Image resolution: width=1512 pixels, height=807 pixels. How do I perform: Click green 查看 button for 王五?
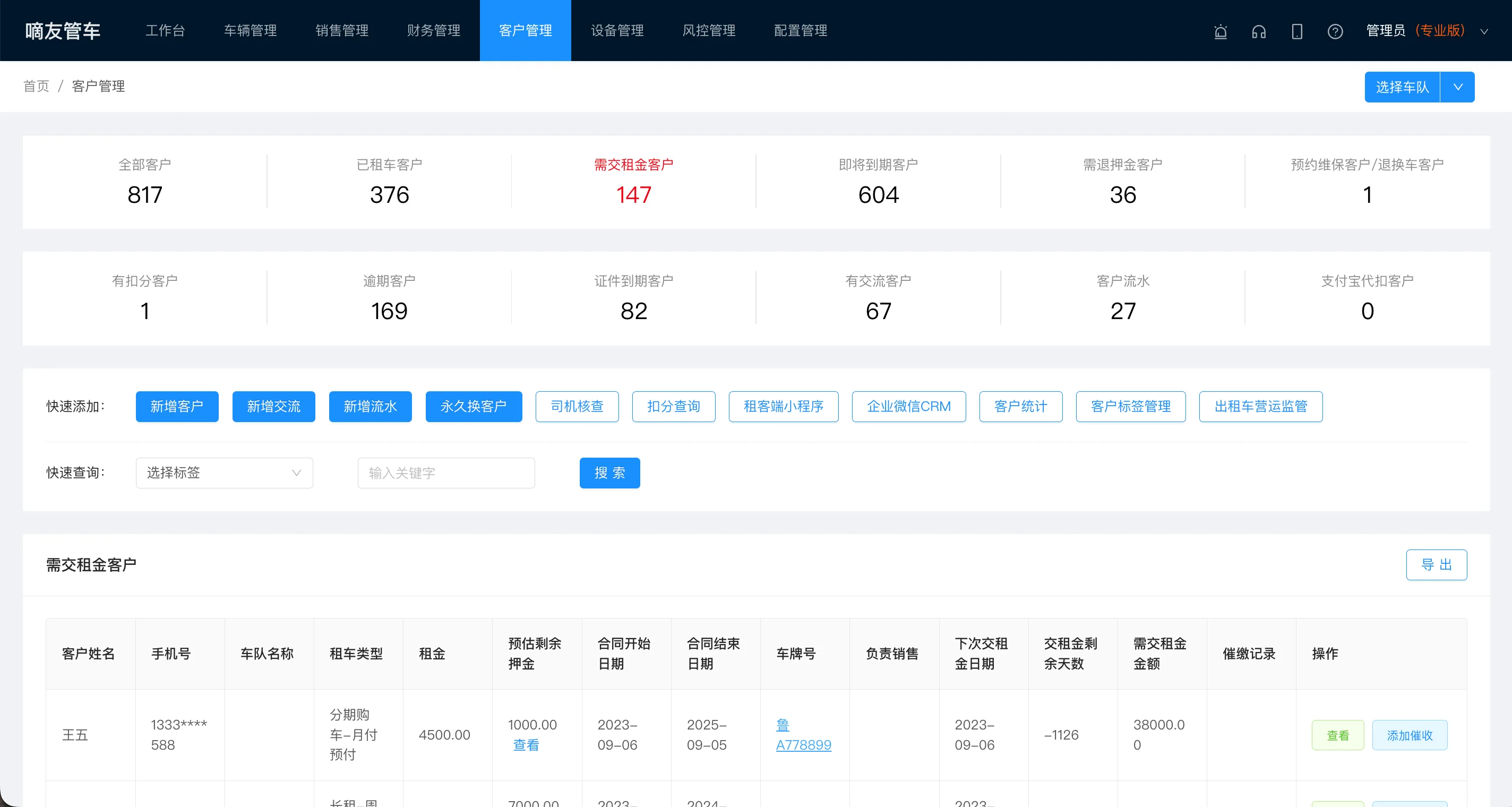(1338, 735)
